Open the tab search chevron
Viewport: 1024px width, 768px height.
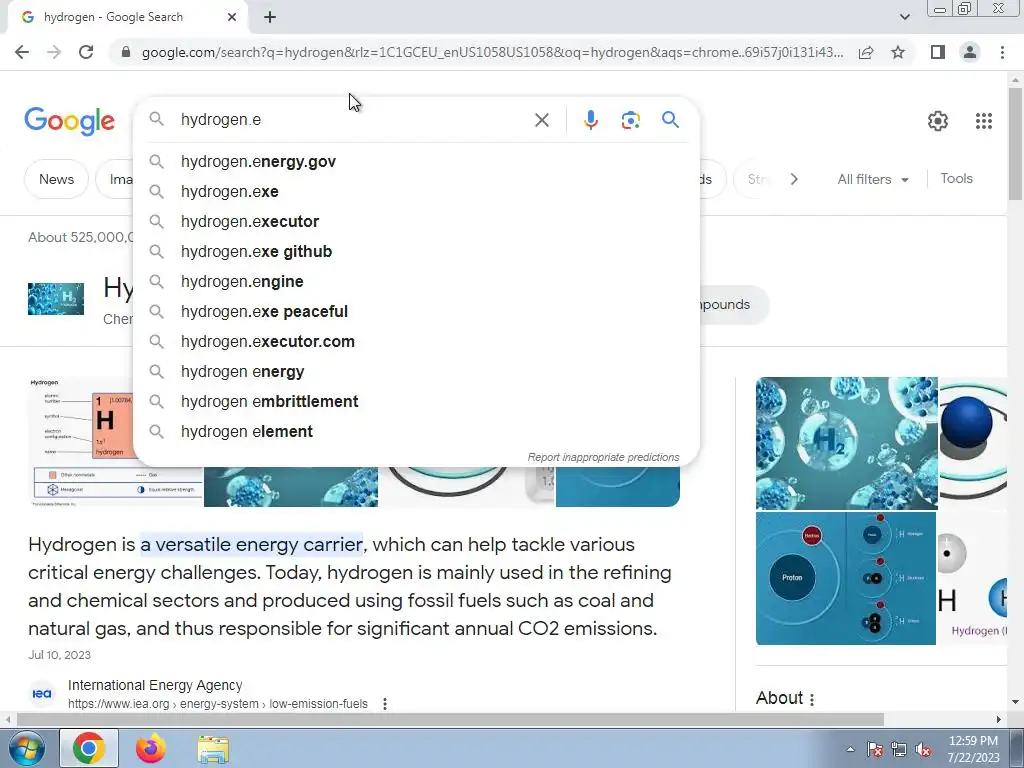pos(904,17)
